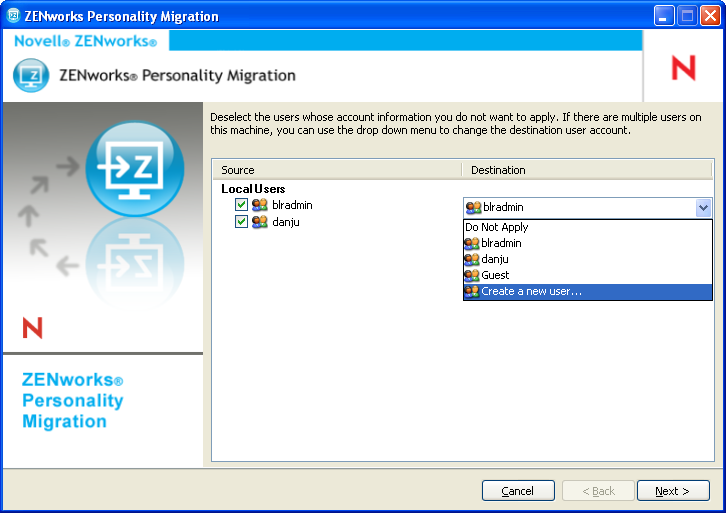Close the ZENworks Personality Migration window
The height and width of the screenshot is (513, 726).
(710, 16)
